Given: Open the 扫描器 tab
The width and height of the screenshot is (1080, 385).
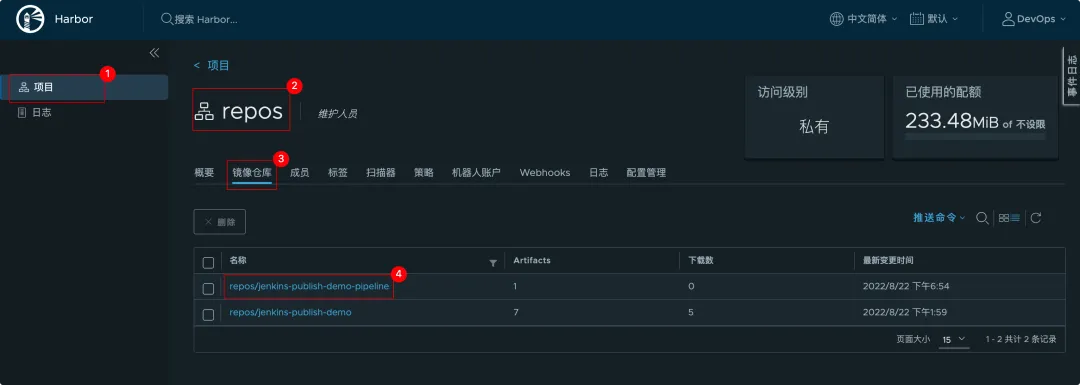Looking at the screenshot, I should tap(381, 173).
